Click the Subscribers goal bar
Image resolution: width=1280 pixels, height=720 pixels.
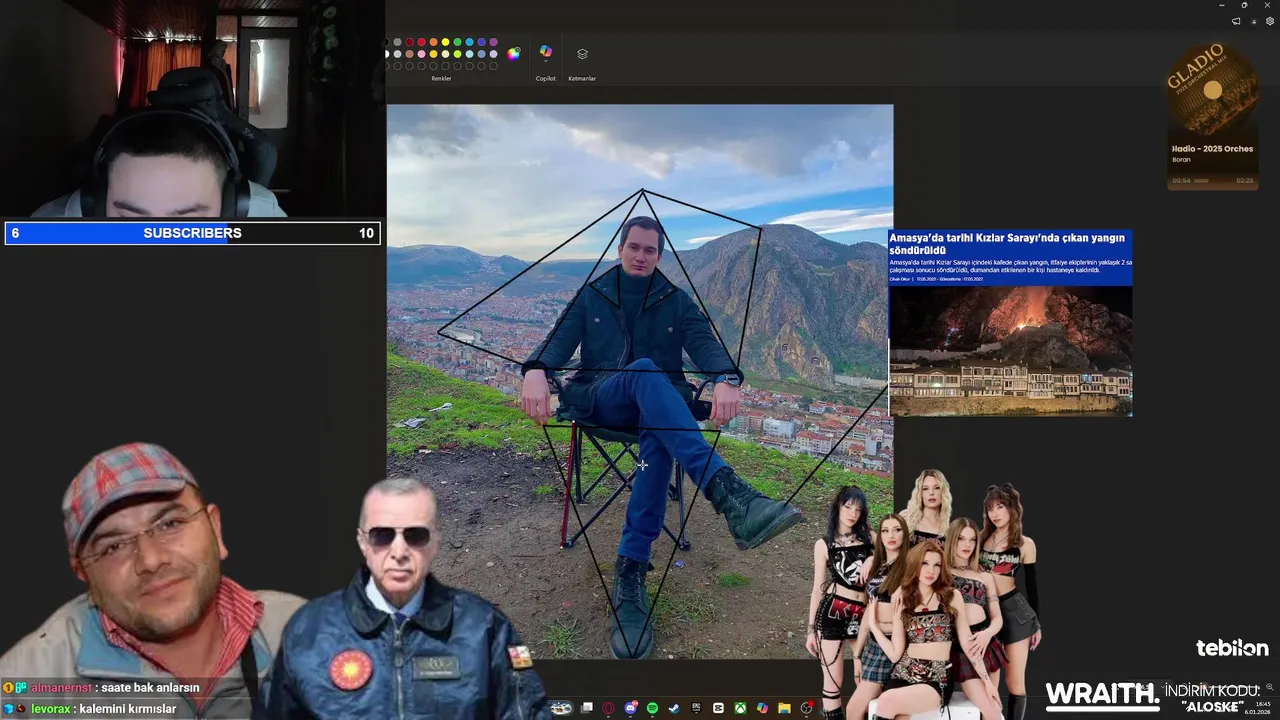click(192, 233)
